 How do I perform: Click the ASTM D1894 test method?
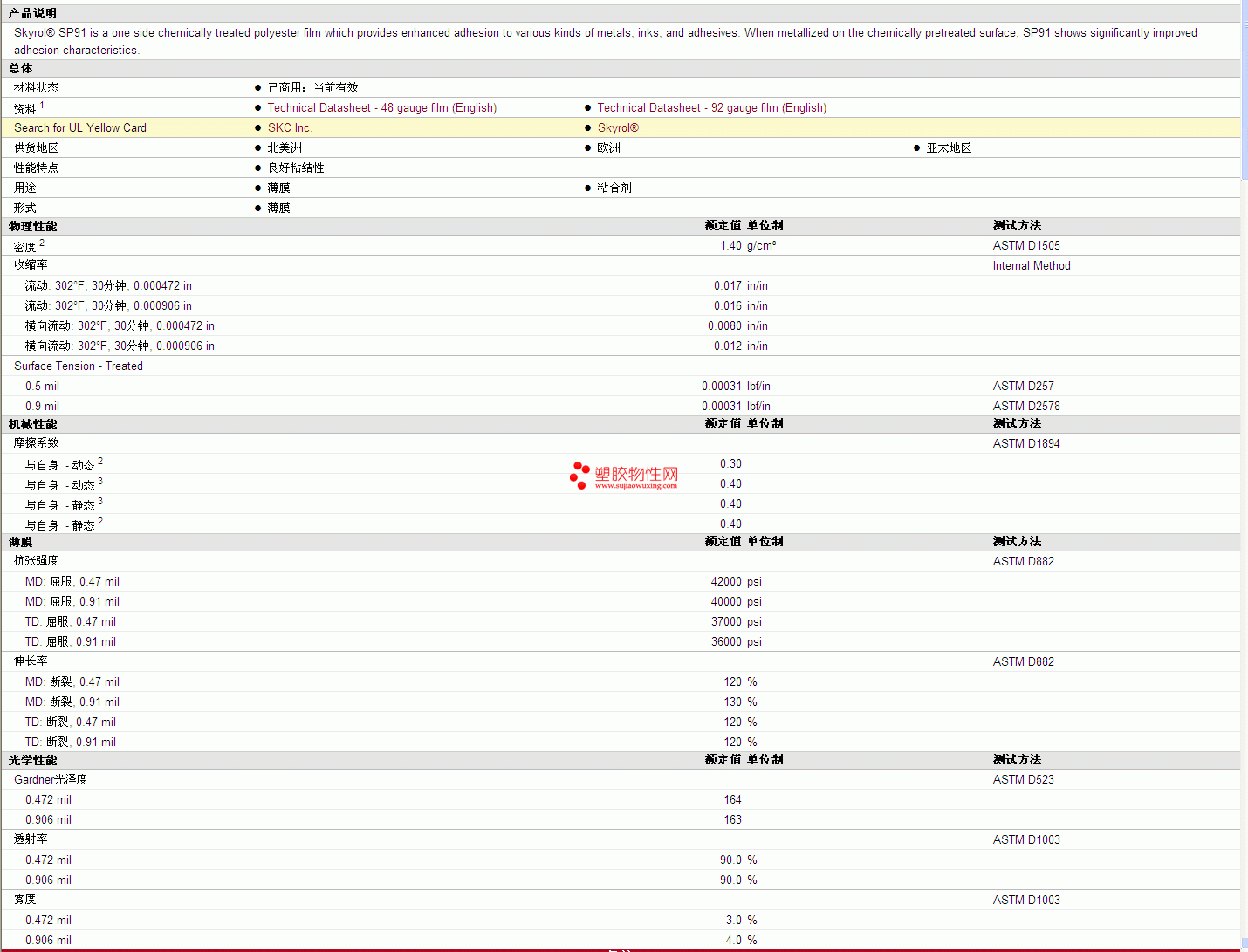pyautogui.click(x=1026, y=444)
